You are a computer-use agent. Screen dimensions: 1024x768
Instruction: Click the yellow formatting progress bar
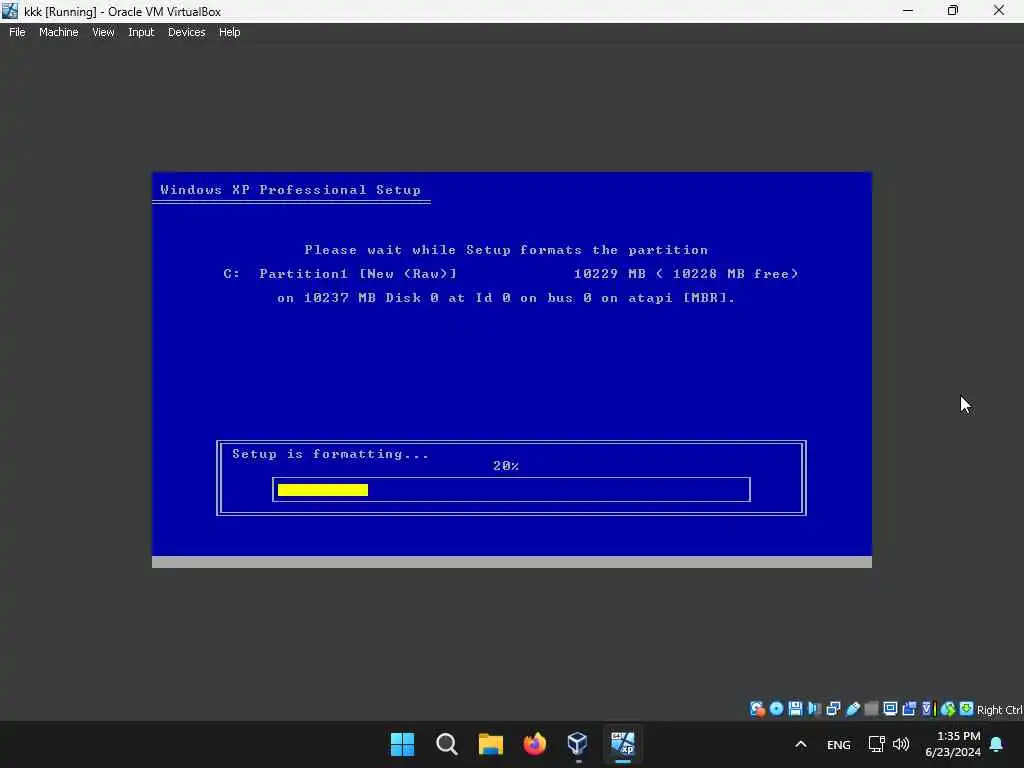(323, 490)
